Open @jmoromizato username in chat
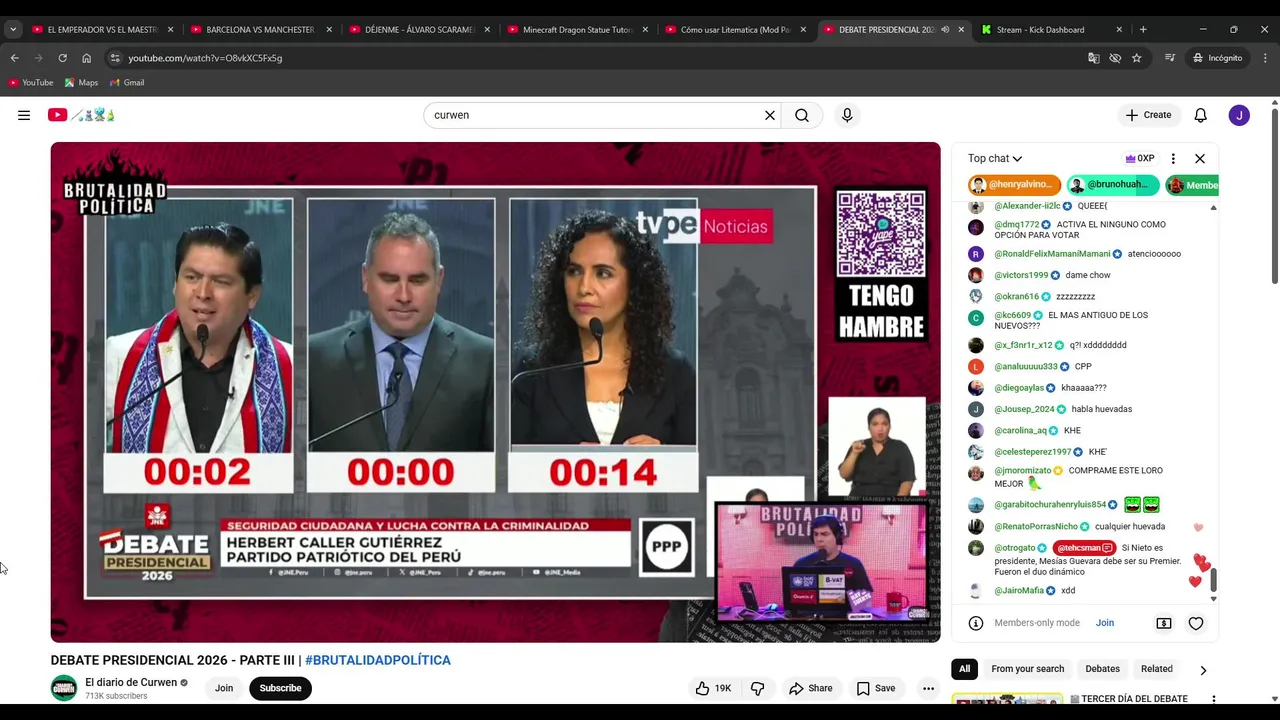 pos(1022,471)
